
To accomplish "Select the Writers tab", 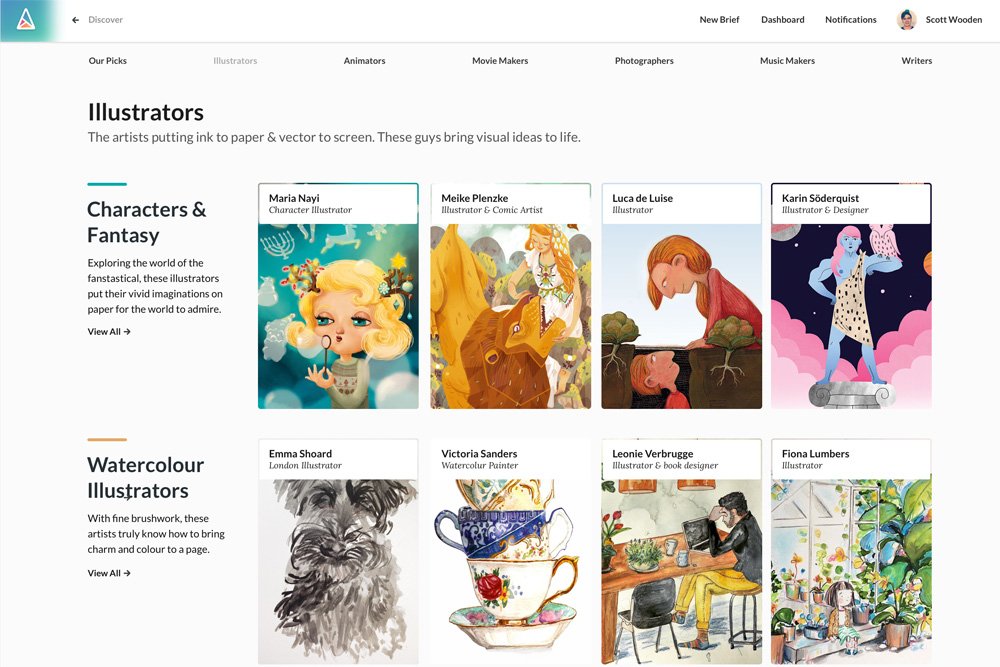I will [x=916, y=61].
